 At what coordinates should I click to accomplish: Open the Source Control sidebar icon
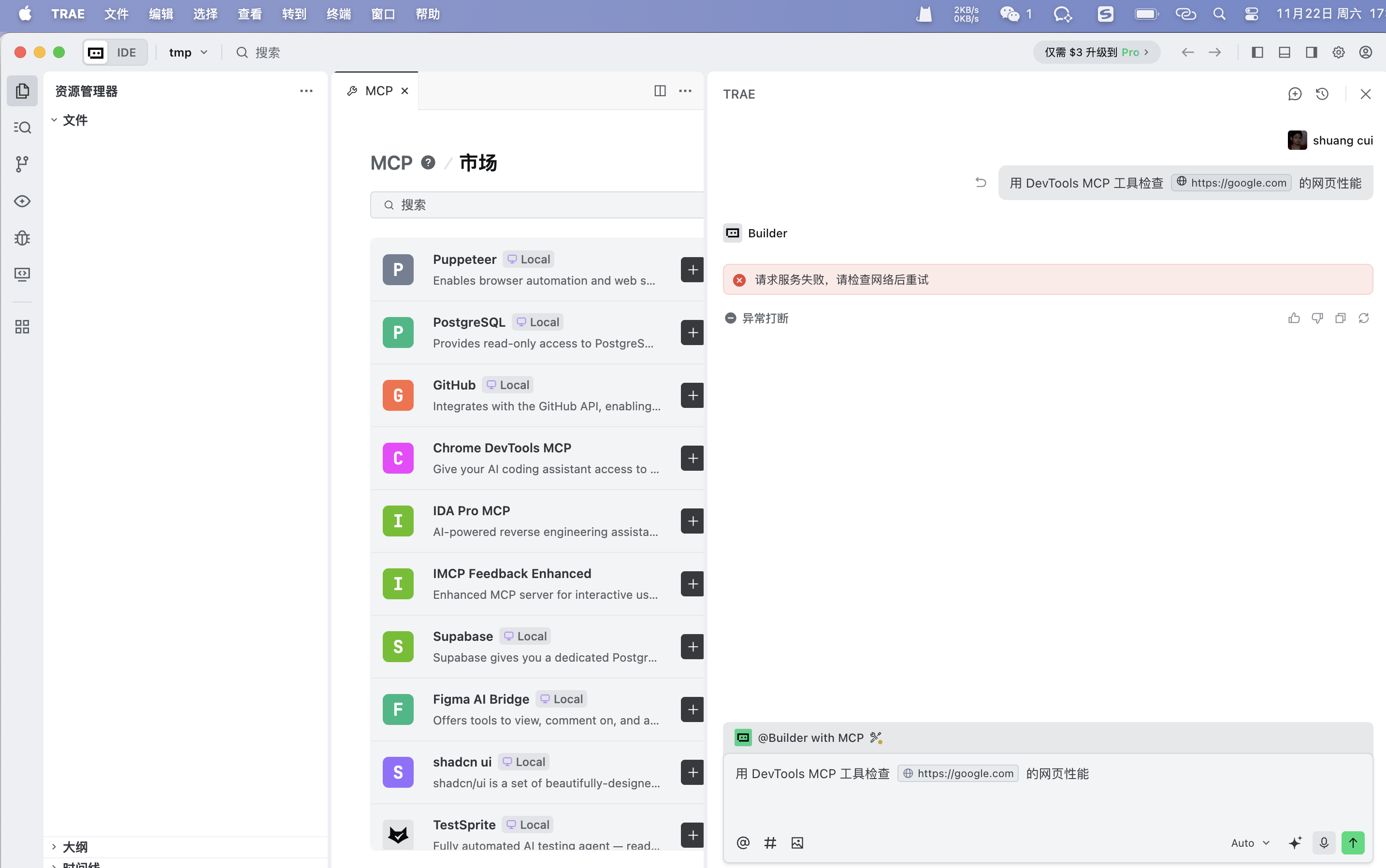[22, 164]
